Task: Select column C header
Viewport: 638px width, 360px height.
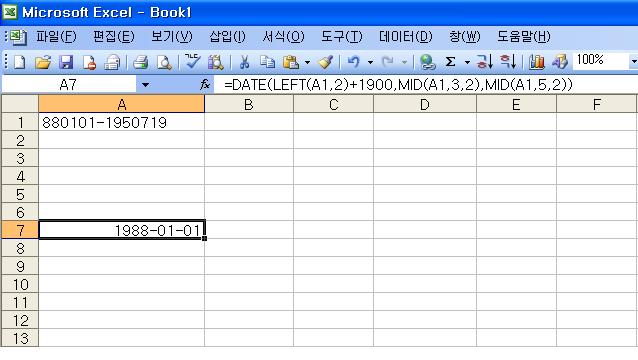Action: pos(333,105)
